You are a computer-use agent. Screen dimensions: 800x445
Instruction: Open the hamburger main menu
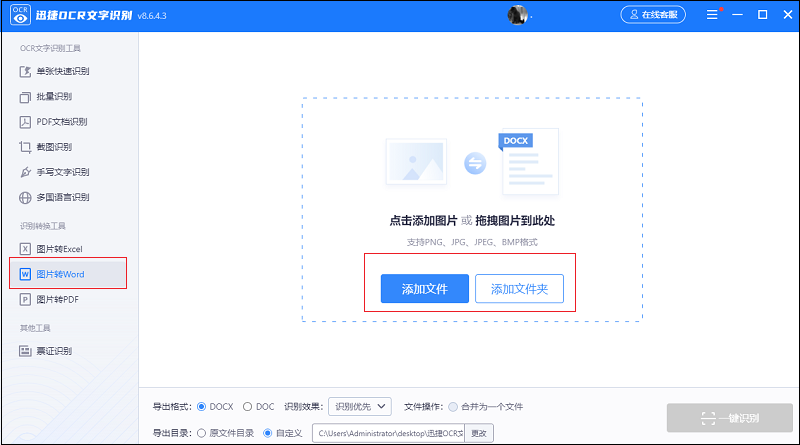click(x=712, y=15)
